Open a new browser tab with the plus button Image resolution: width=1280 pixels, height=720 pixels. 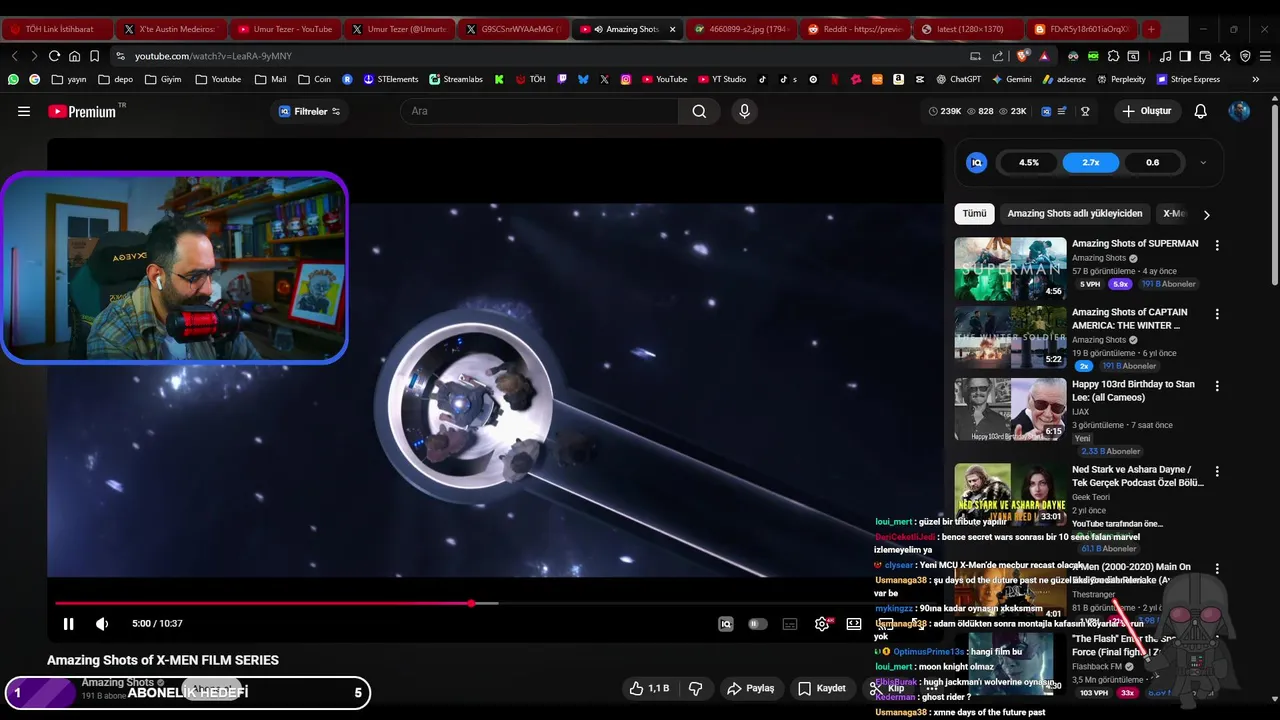point(1151,29)
